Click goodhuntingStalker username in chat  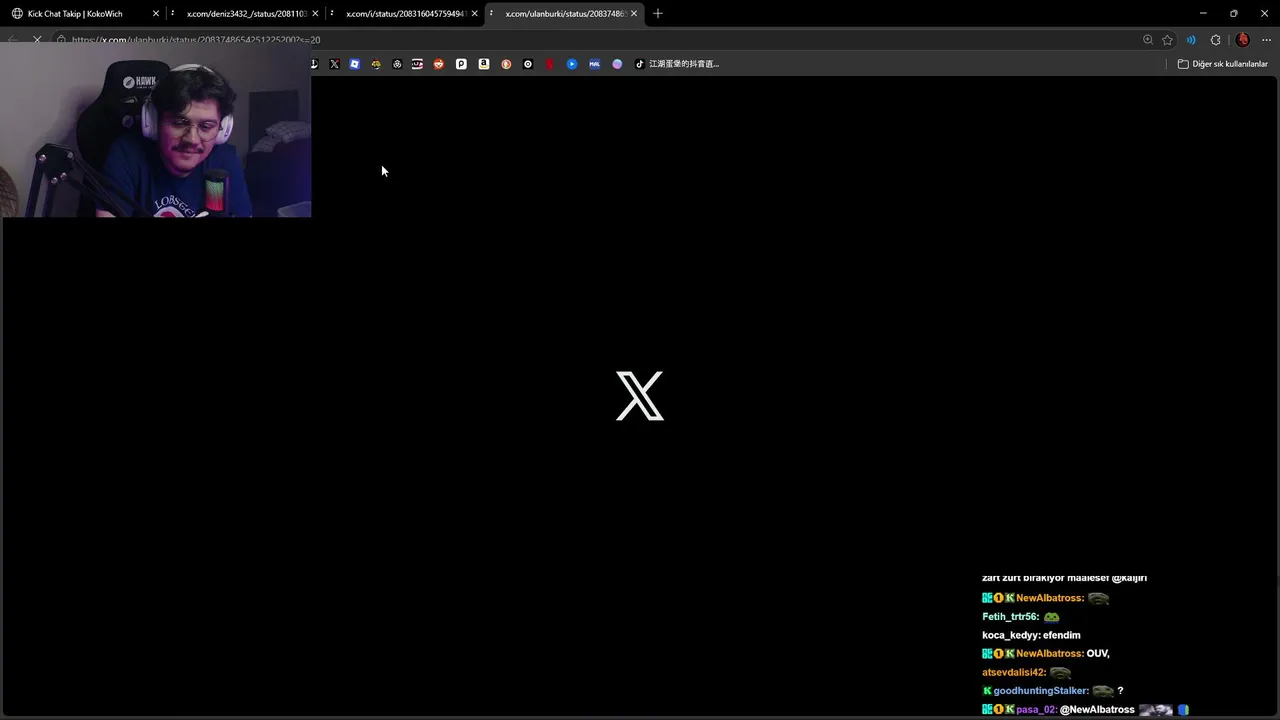pos(1040,691)
